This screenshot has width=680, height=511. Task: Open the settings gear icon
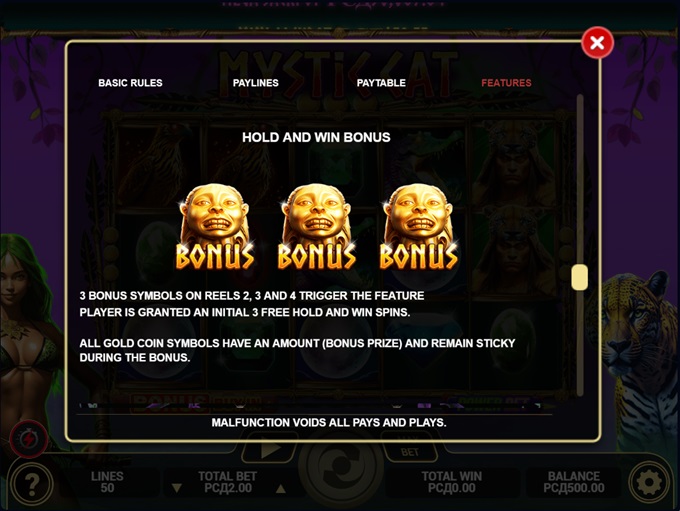click(x=649, y=482)
